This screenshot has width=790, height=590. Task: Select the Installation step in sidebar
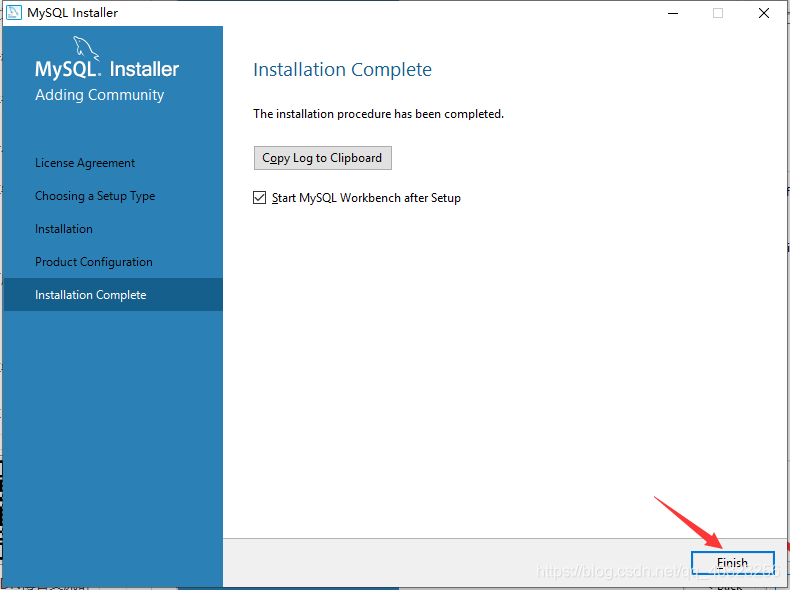pos(63,229)
